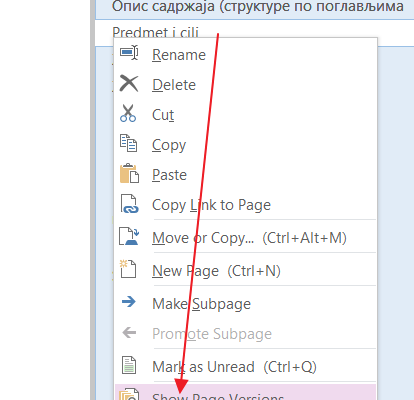This screenshot has width=414, height=400.
Task: Click the Mark as Unread page icon
Action: click(129, 365)
